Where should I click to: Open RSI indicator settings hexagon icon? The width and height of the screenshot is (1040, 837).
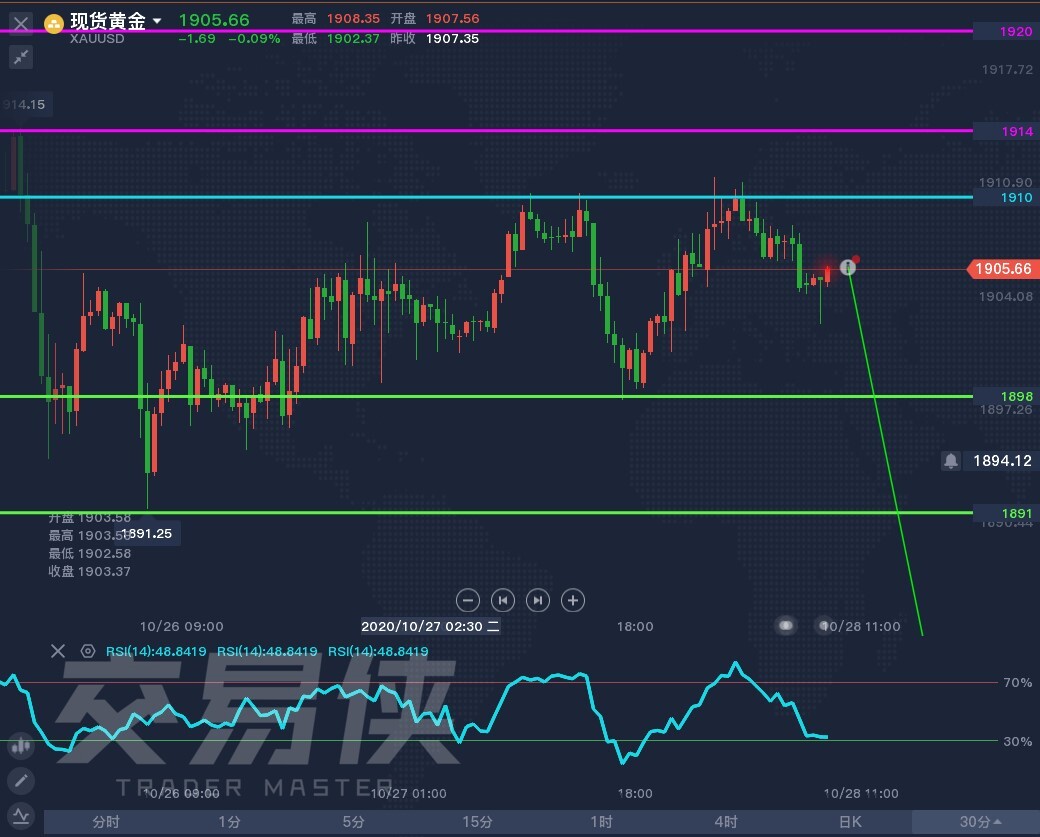click(88, 651)
